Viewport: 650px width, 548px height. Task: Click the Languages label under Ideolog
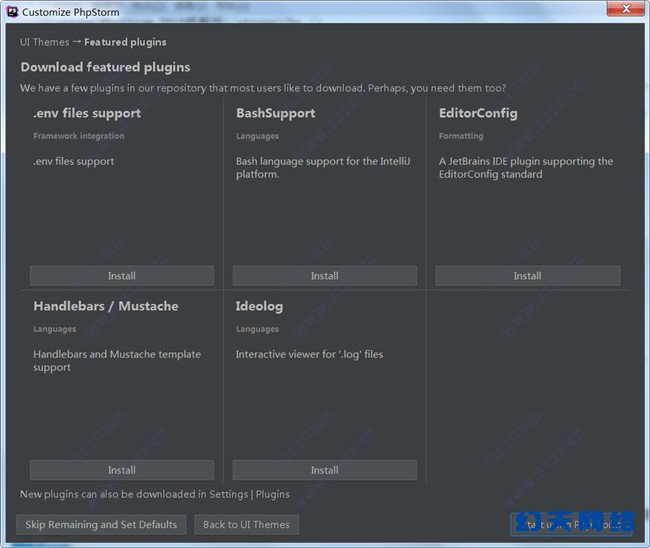click(257, 329)
